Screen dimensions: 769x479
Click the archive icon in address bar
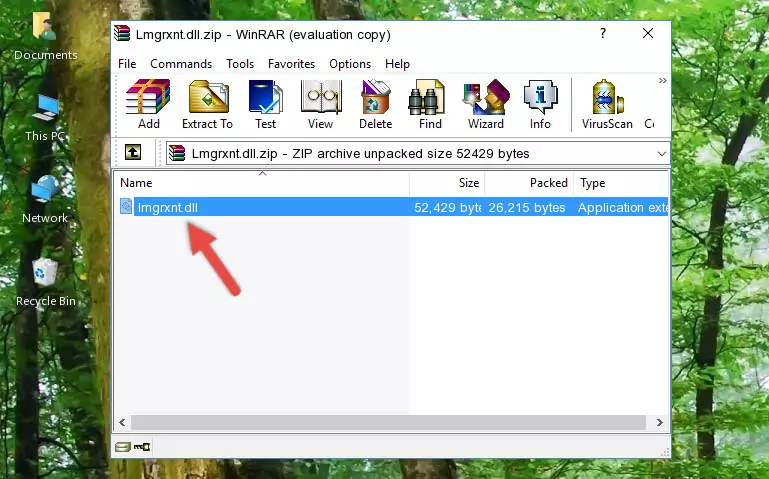point(177,153)
